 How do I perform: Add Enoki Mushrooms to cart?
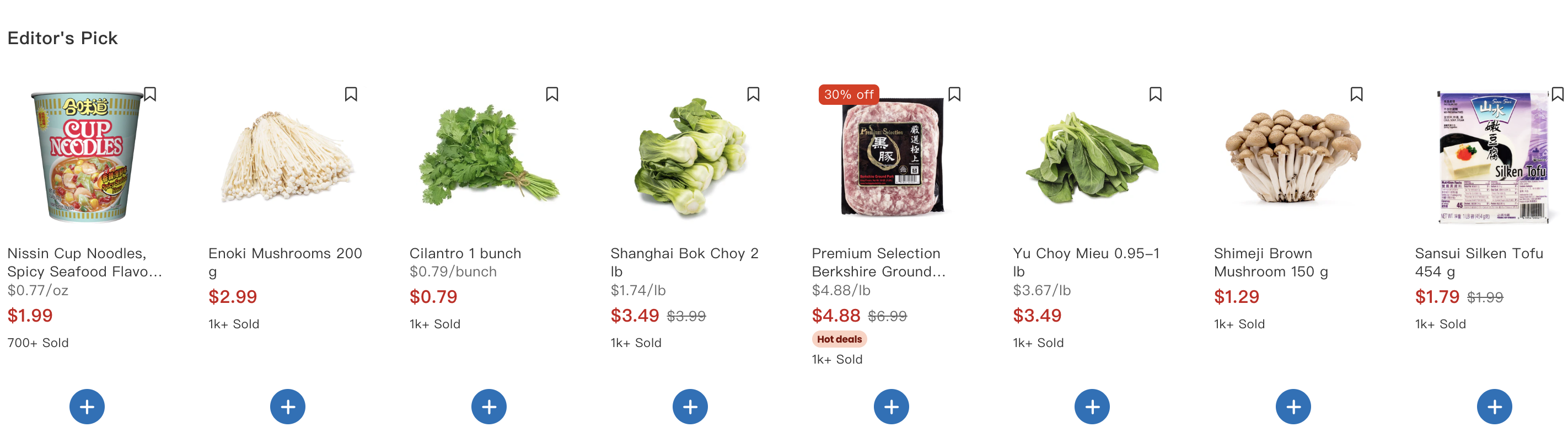(x=288, y=407)
